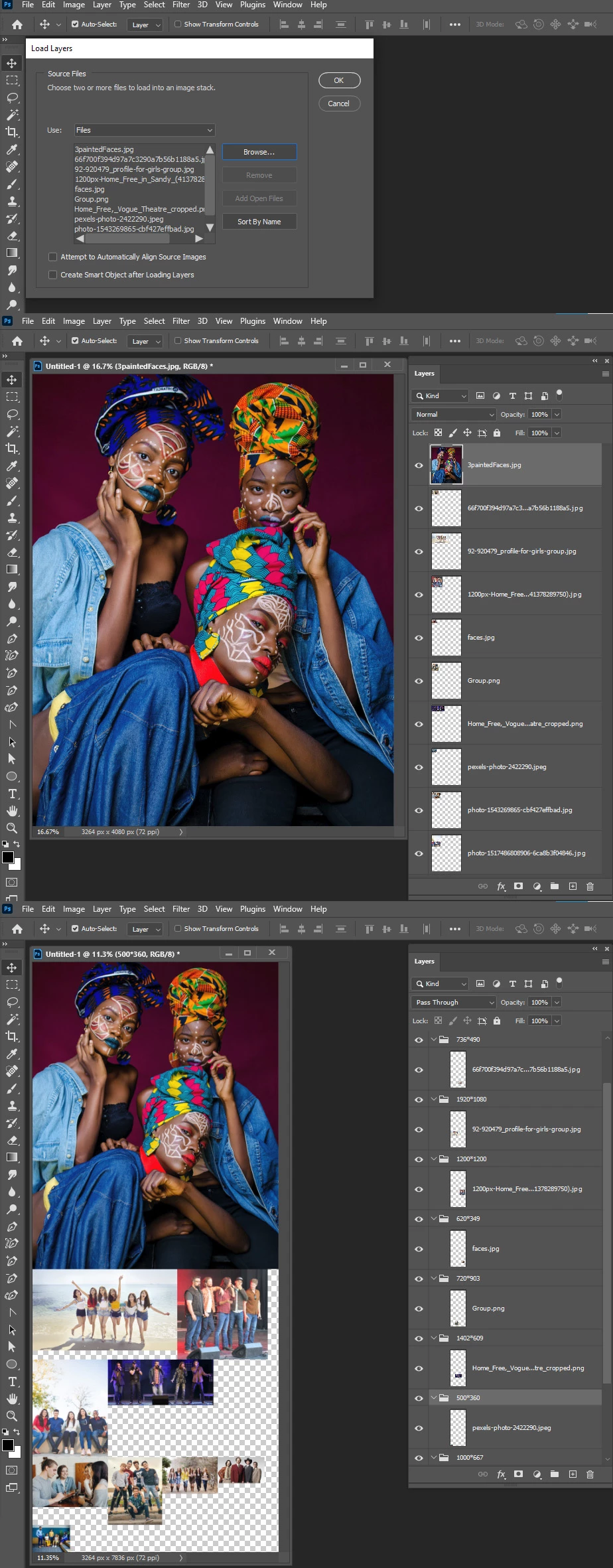Click the Home icon above the Load Layers dialog
Image resolution: width=613 pixels, height=1568 pixels.
17,25
